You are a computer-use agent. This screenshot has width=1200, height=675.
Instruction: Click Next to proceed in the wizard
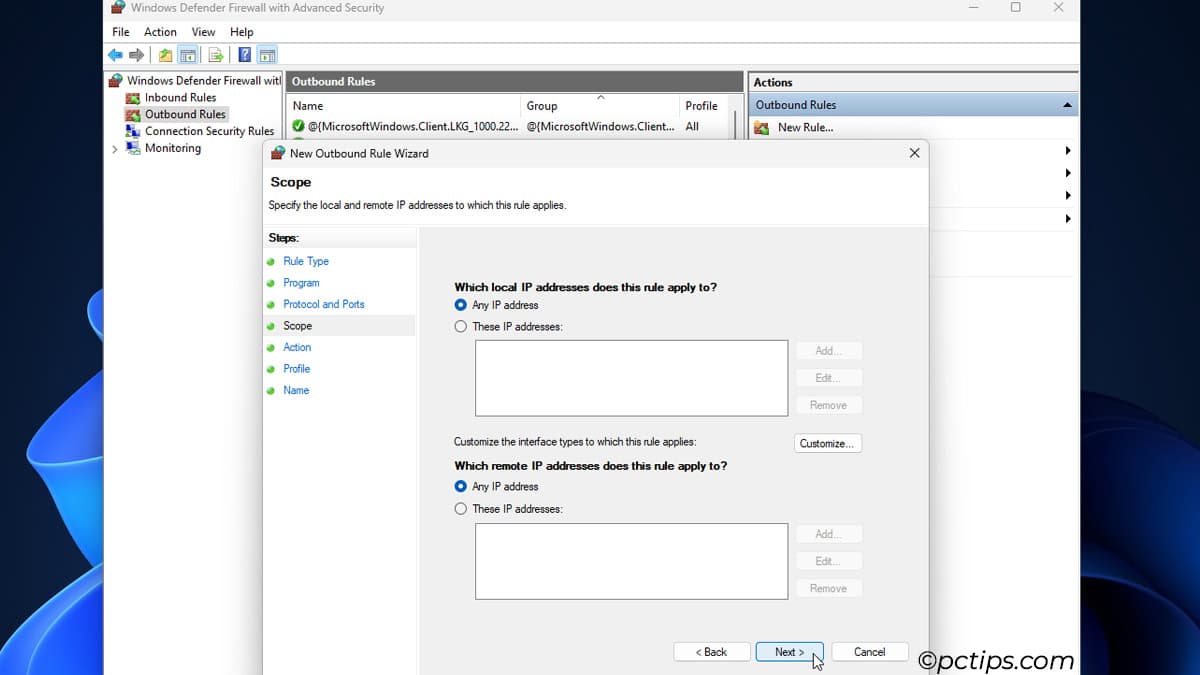789,651
